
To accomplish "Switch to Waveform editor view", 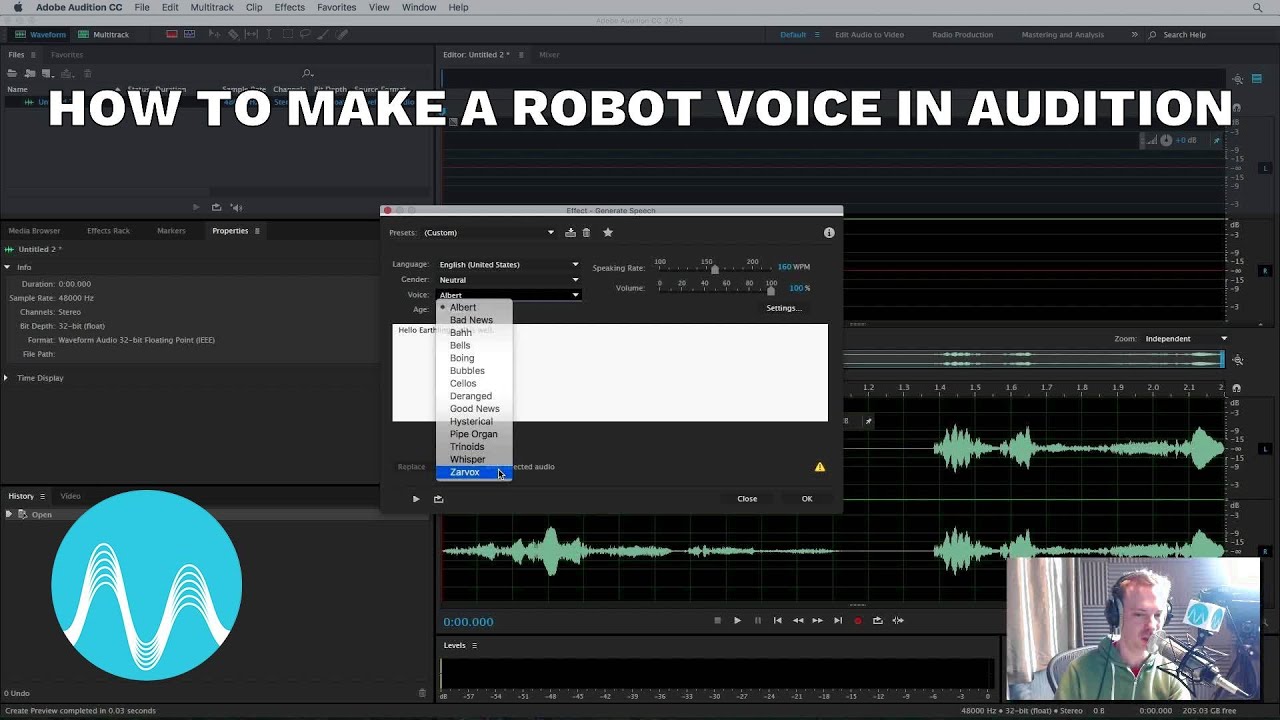I will [41, 34].
